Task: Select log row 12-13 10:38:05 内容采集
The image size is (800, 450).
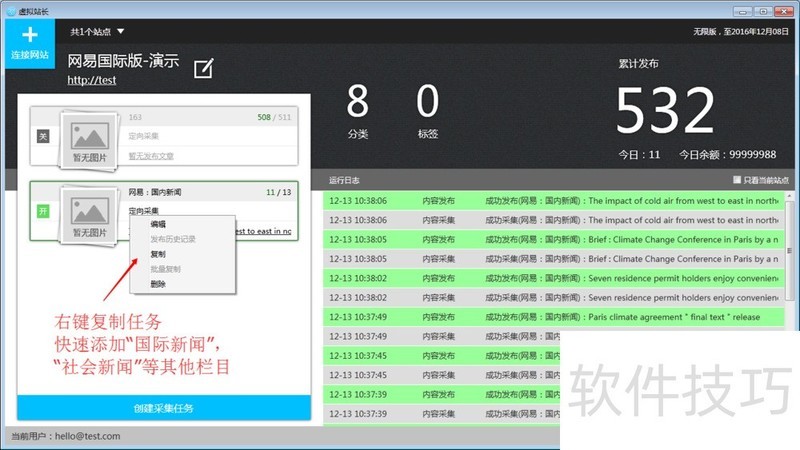Action: (x=554, y=259)
